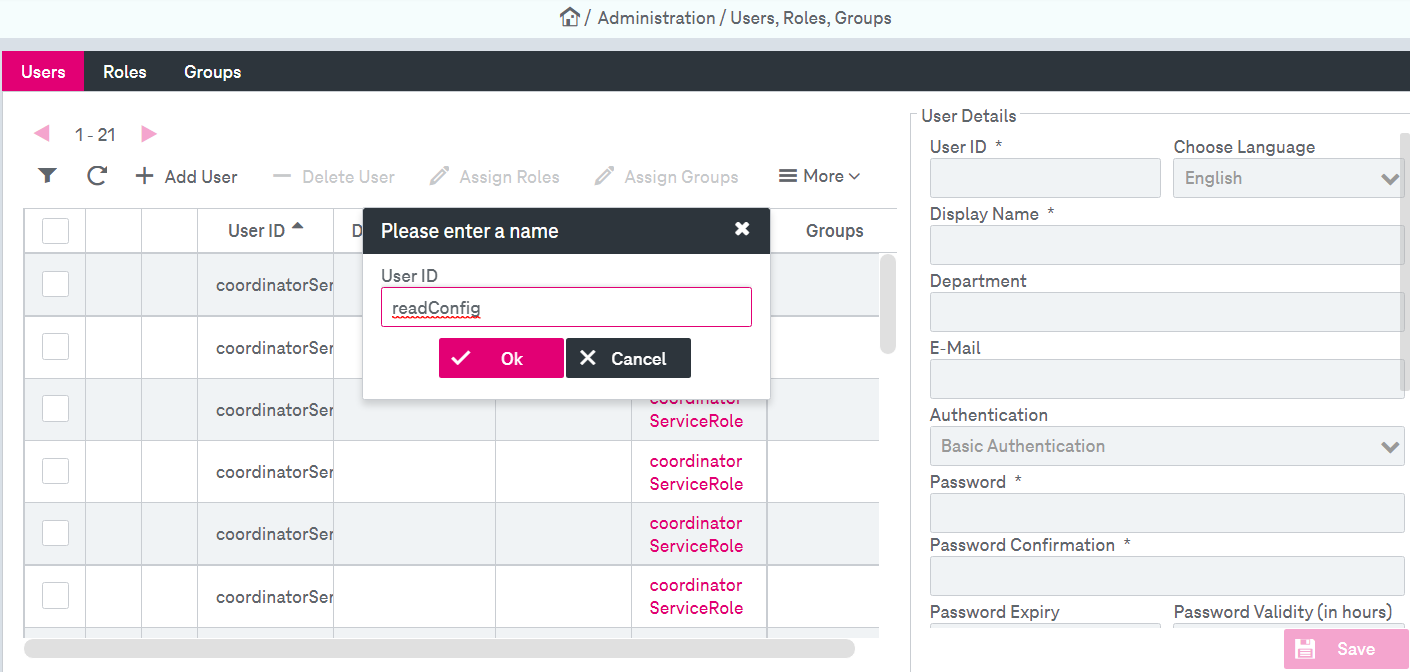Switch to the Groups tab
This screenshot has height=672, width=1410.
[x=212, y=72]
